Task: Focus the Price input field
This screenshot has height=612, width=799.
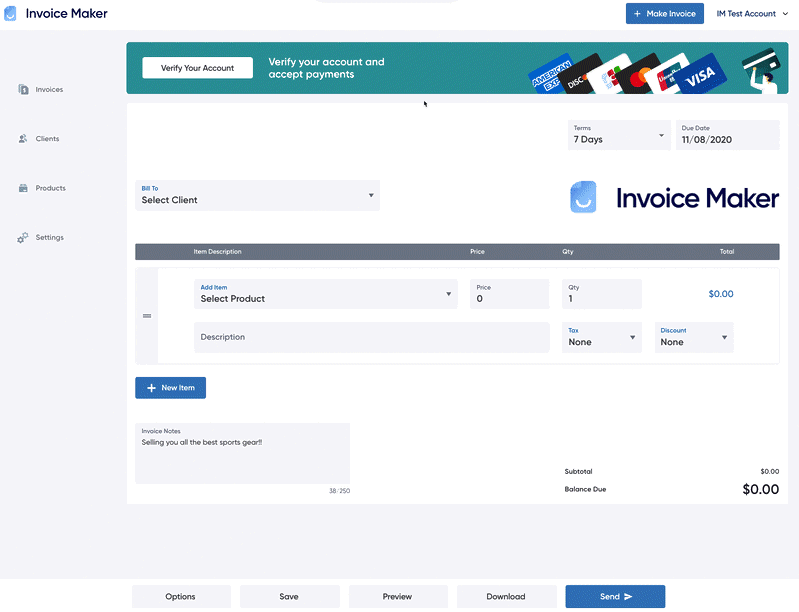Action: [510, 294]
